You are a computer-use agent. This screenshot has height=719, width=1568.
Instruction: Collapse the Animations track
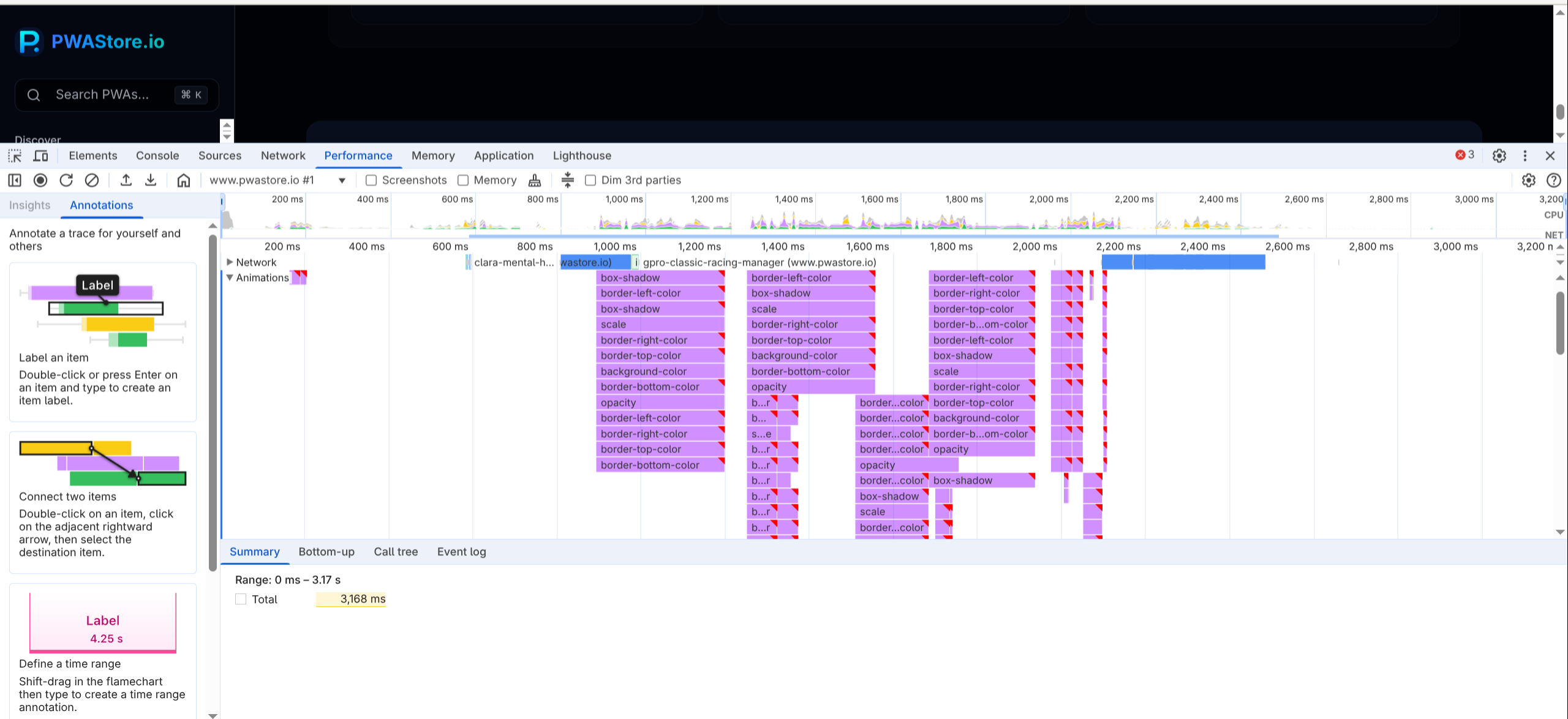click(x=230, y=277)
